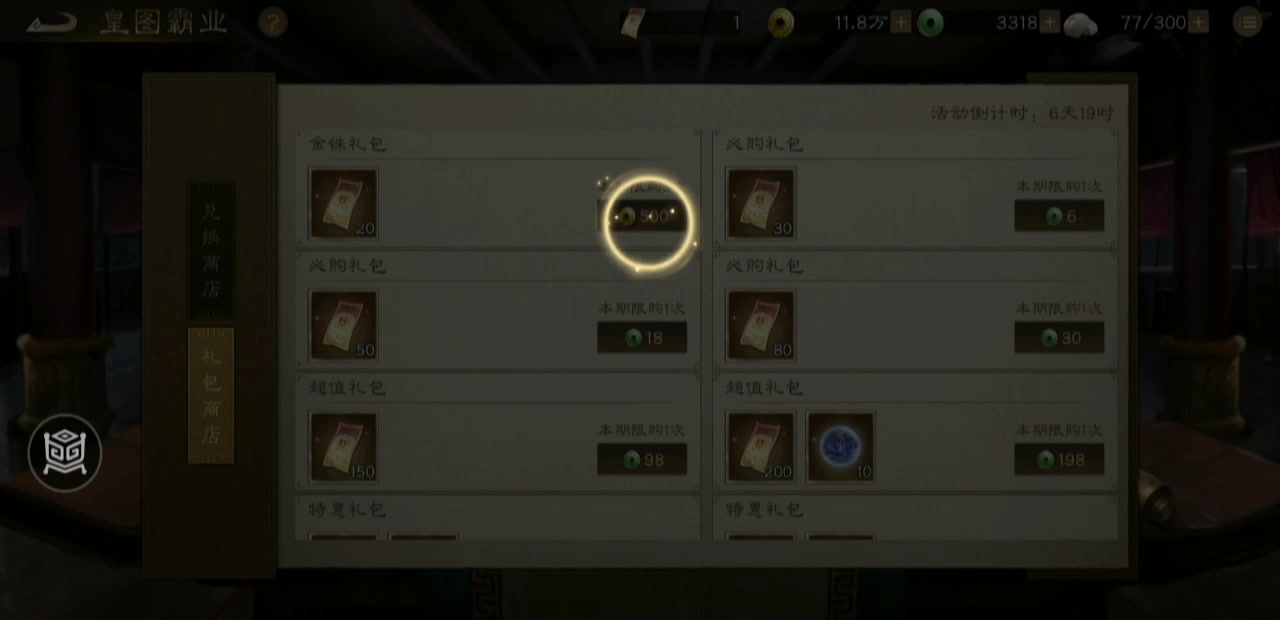Open the question mark help icon
This screenshot has width=1280, height=620.
(272, 23)
